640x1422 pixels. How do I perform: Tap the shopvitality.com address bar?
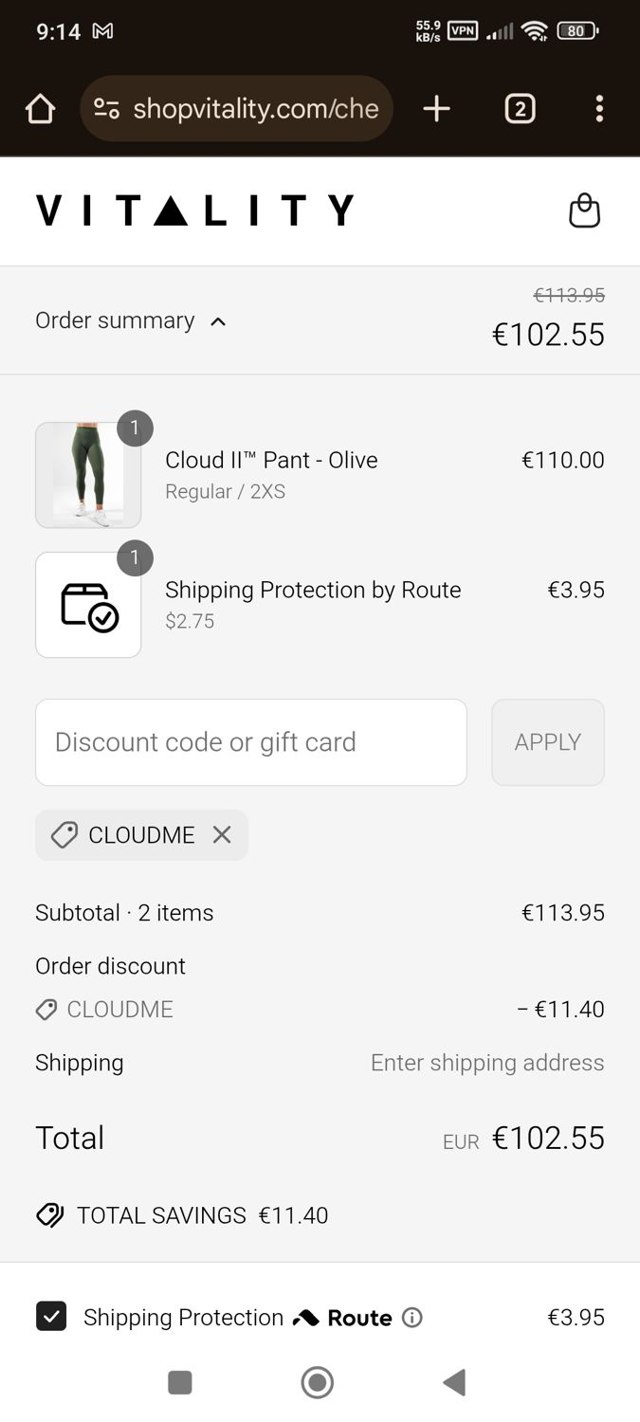tap(255, 109)
